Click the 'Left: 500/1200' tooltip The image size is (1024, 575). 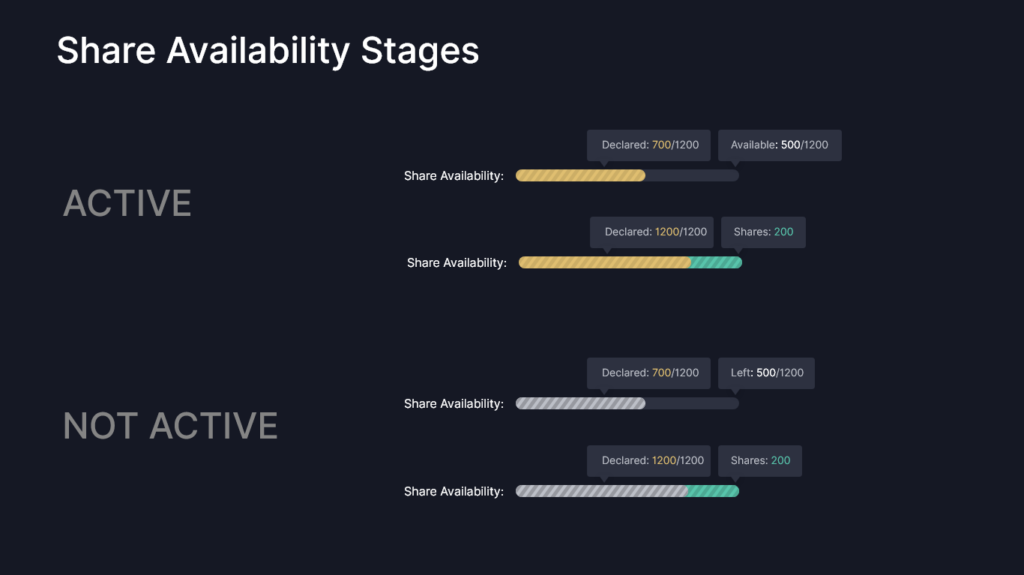point(767,373)
